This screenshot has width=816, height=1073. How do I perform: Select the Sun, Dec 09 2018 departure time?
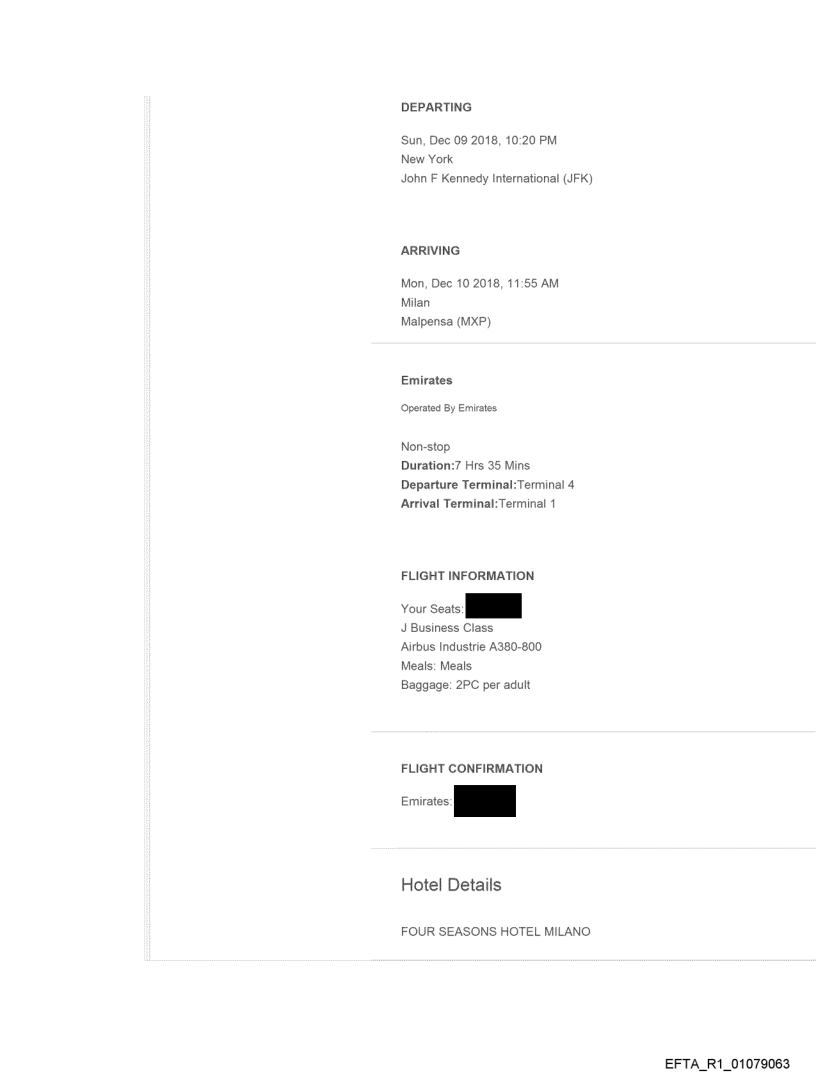[478, 140]
